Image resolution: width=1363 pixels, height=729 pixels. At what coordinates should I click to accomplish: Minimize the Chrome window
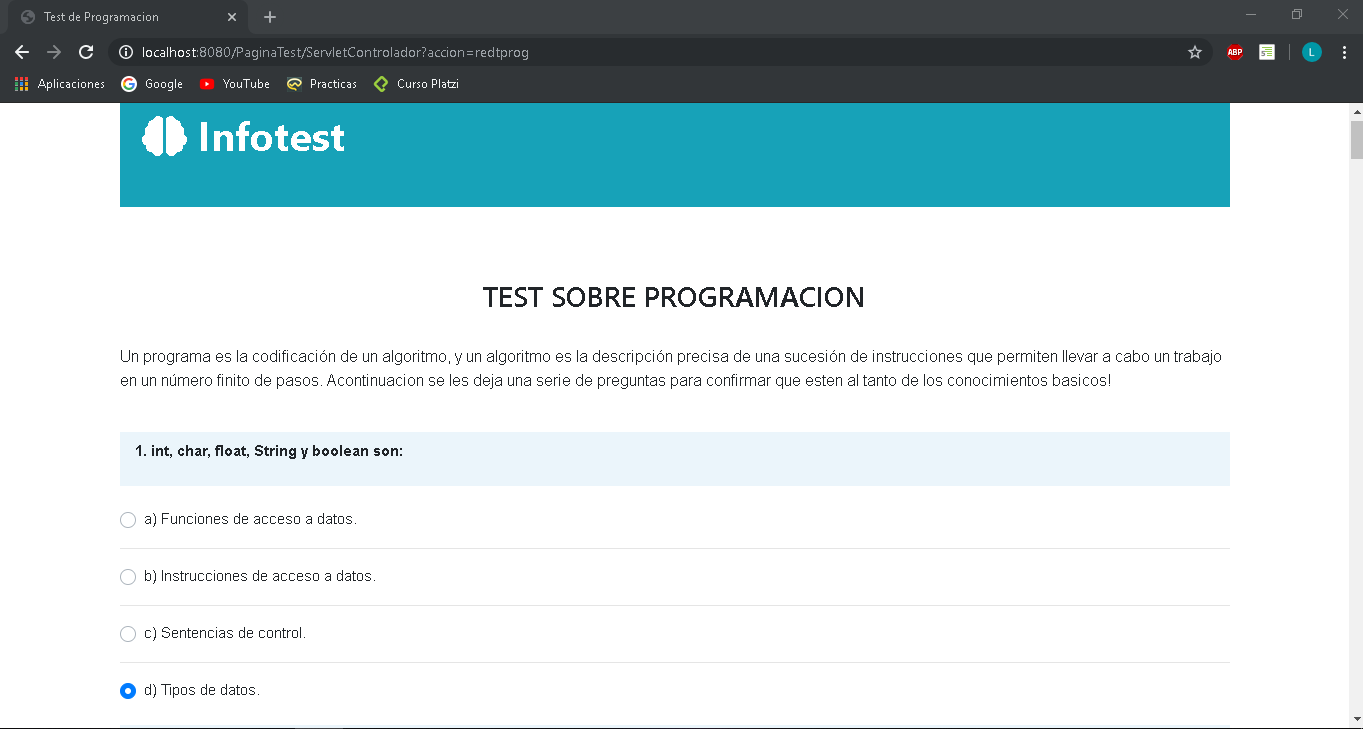coord(1251,14)
